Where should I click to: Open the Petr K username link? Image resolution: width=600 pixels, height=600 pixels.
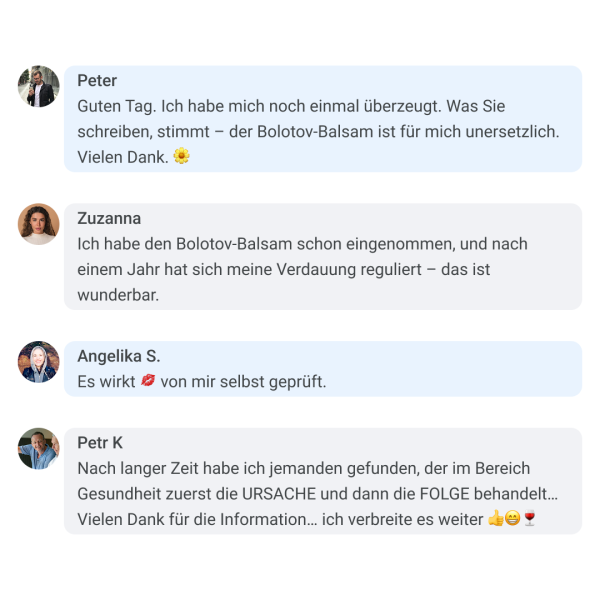click(x=100, y=443)
